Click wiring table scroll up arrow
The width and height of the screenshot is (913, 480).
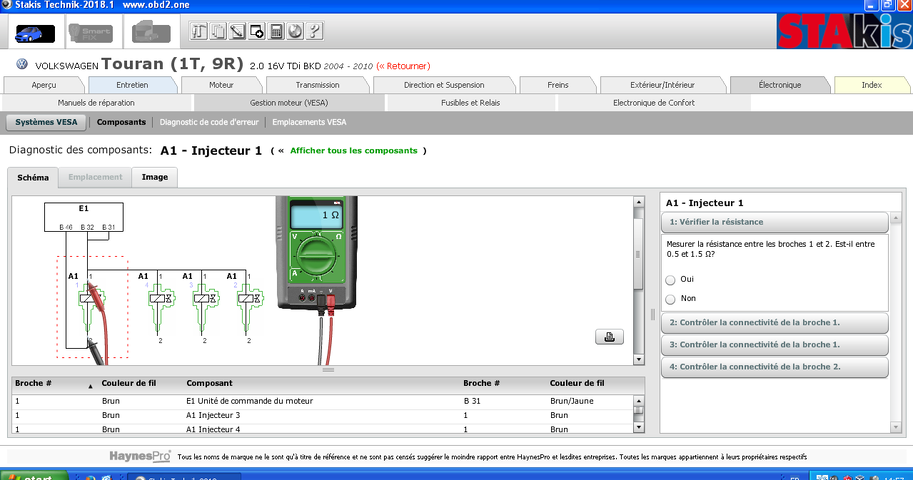coord(639,401)
